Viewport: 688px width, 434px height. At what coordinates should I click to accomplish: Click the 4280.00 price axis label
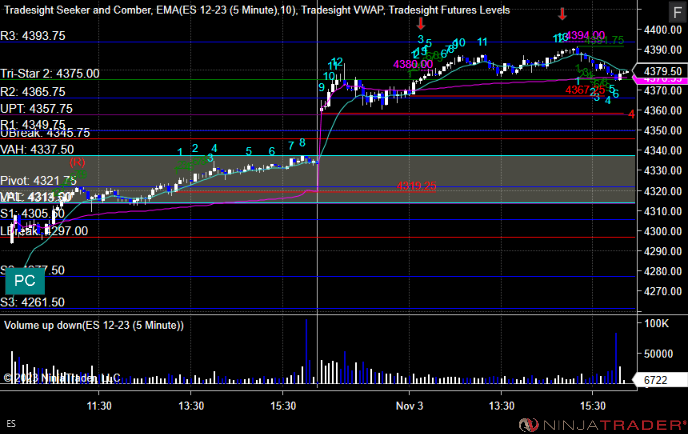click(663, 272)
